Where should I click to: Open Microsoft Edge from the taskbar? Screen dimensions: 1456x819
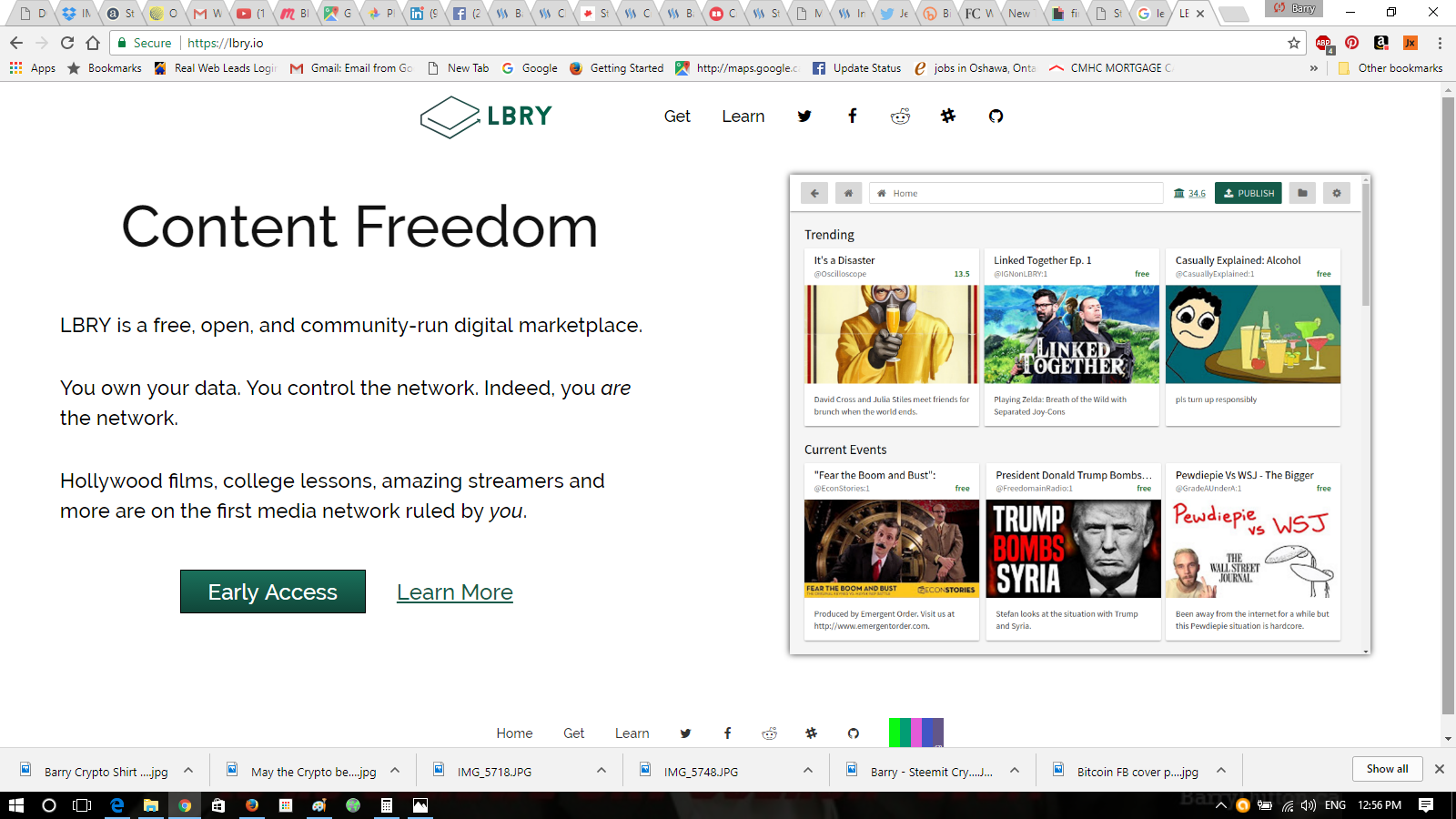117,805
